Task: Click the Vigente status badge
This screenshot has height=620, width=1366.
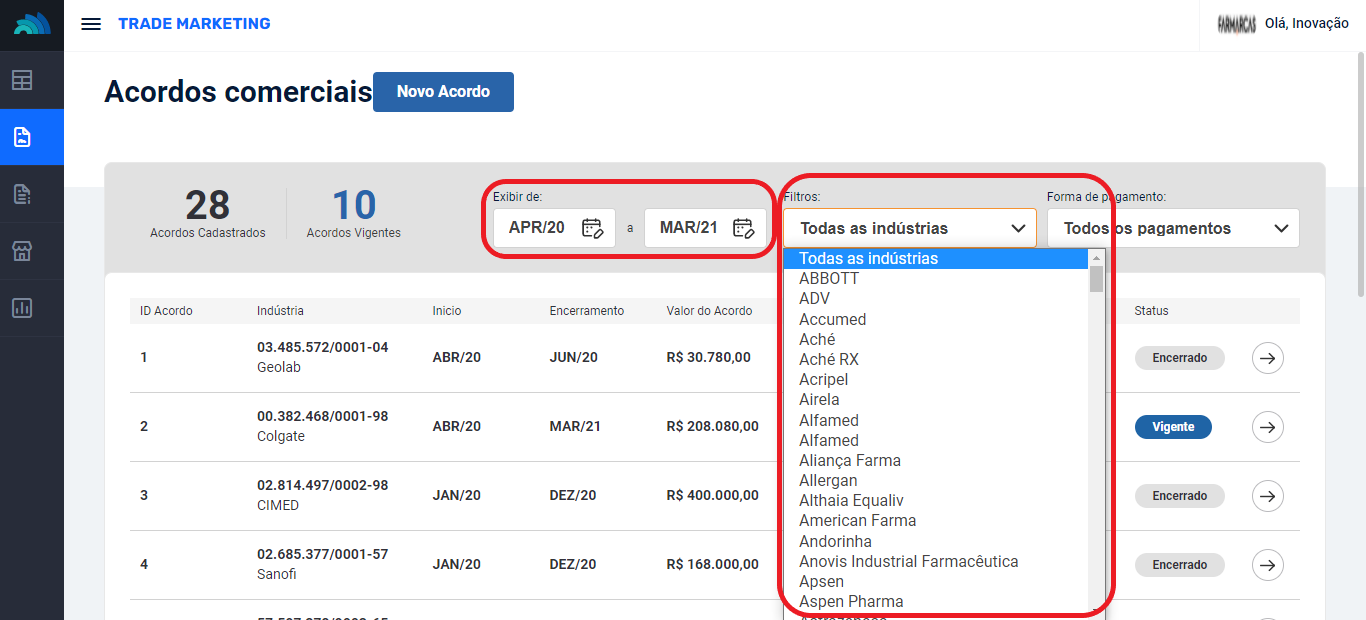Action: (1172, 427)
